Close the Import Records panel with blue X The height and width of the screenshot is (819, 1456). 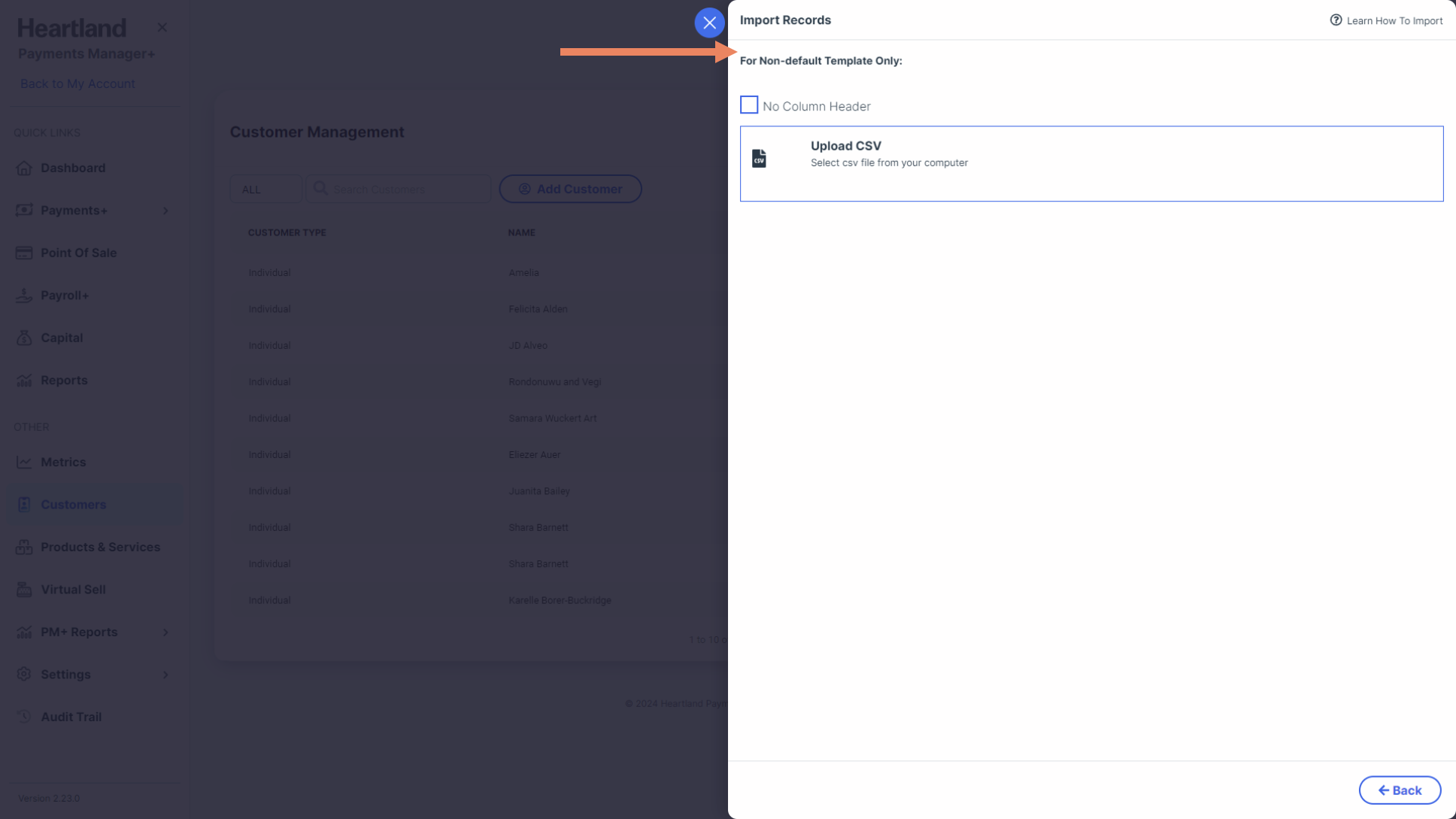click(709, 23)
